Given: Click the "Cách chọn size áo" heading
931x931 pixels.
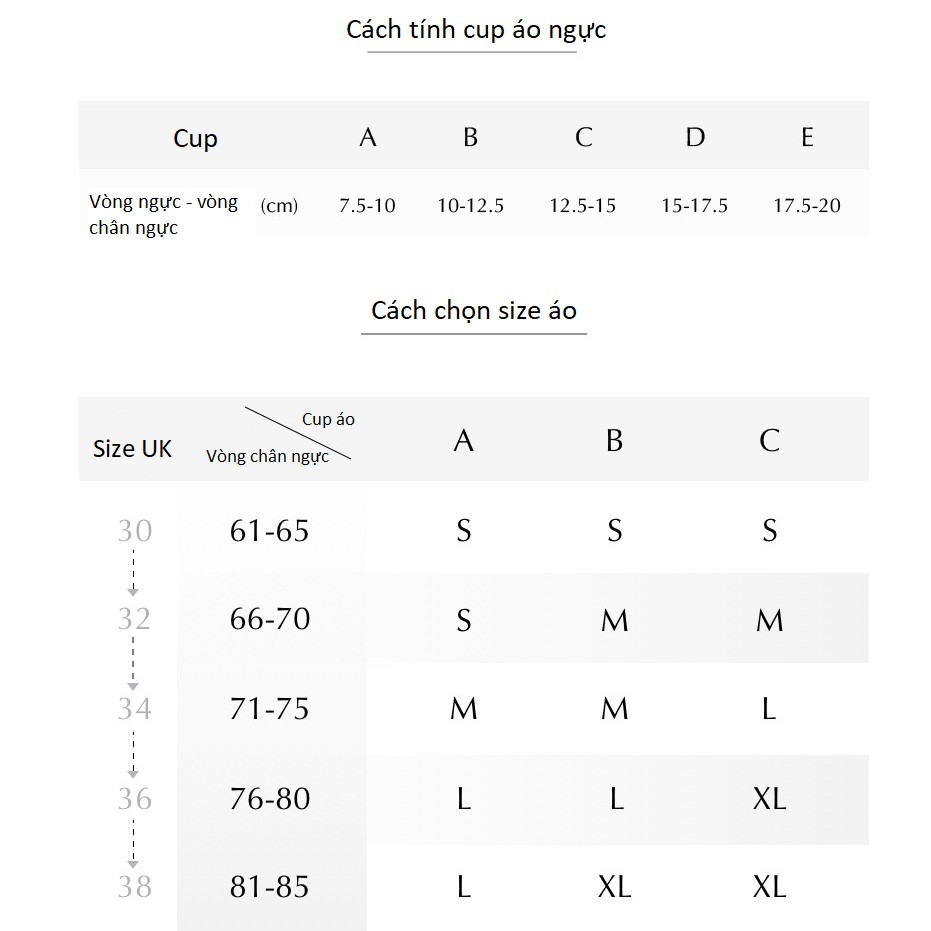Looking at the screenshot, I should click(474, 310).
